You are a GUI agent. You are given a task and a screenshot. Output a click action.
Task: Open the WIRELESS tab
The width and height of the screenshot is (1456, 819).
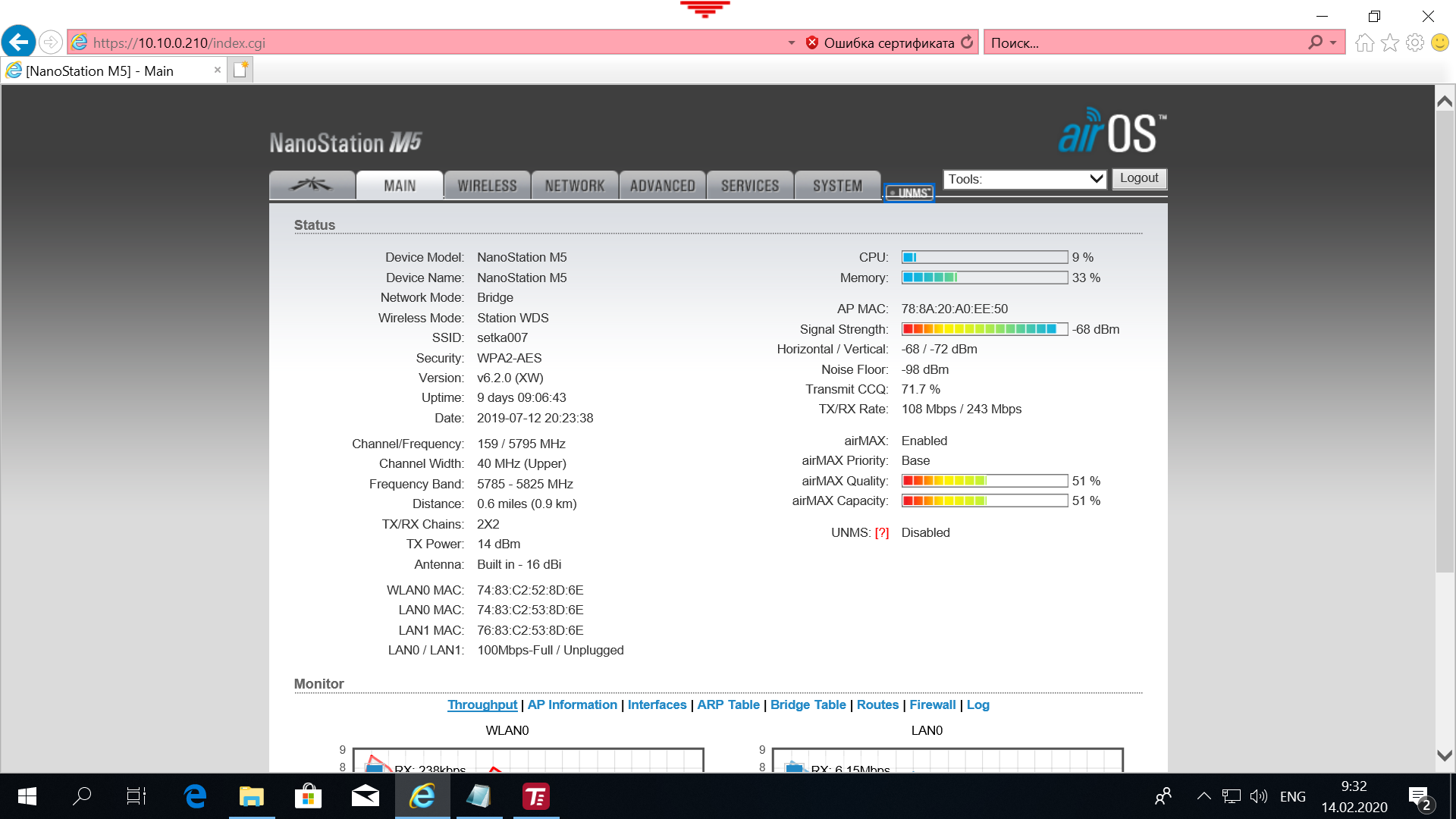pyautogui.click(x=487, y=185)
